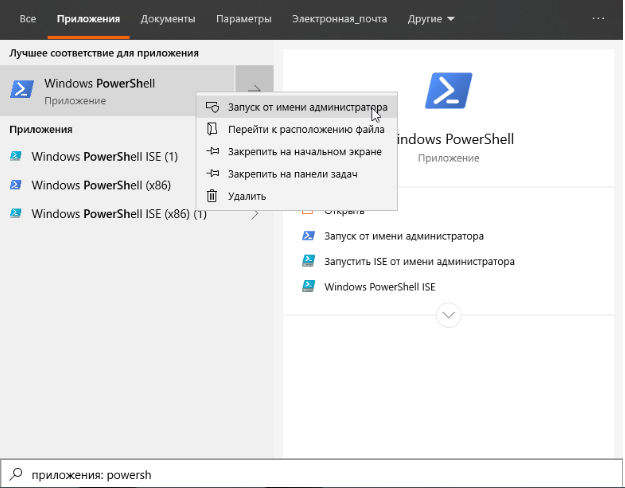Click Лучшее соответствие для приложения header

click(x=104, y=53)
